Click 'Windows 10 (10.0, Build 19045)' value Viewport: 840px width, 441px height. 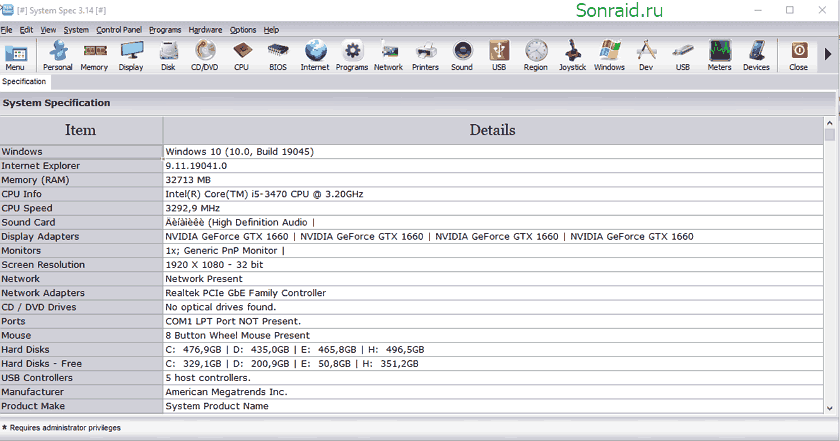(239, 152)
